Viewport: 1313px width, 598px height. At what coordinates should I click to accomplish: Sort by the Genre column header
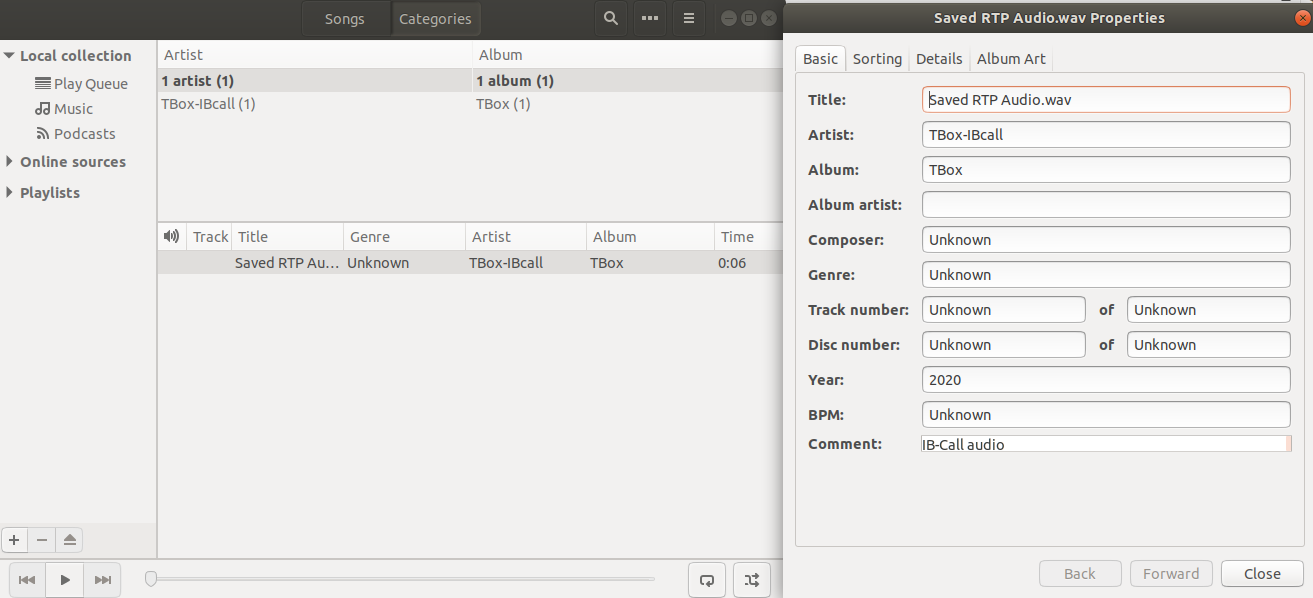(x=404, y=237)
